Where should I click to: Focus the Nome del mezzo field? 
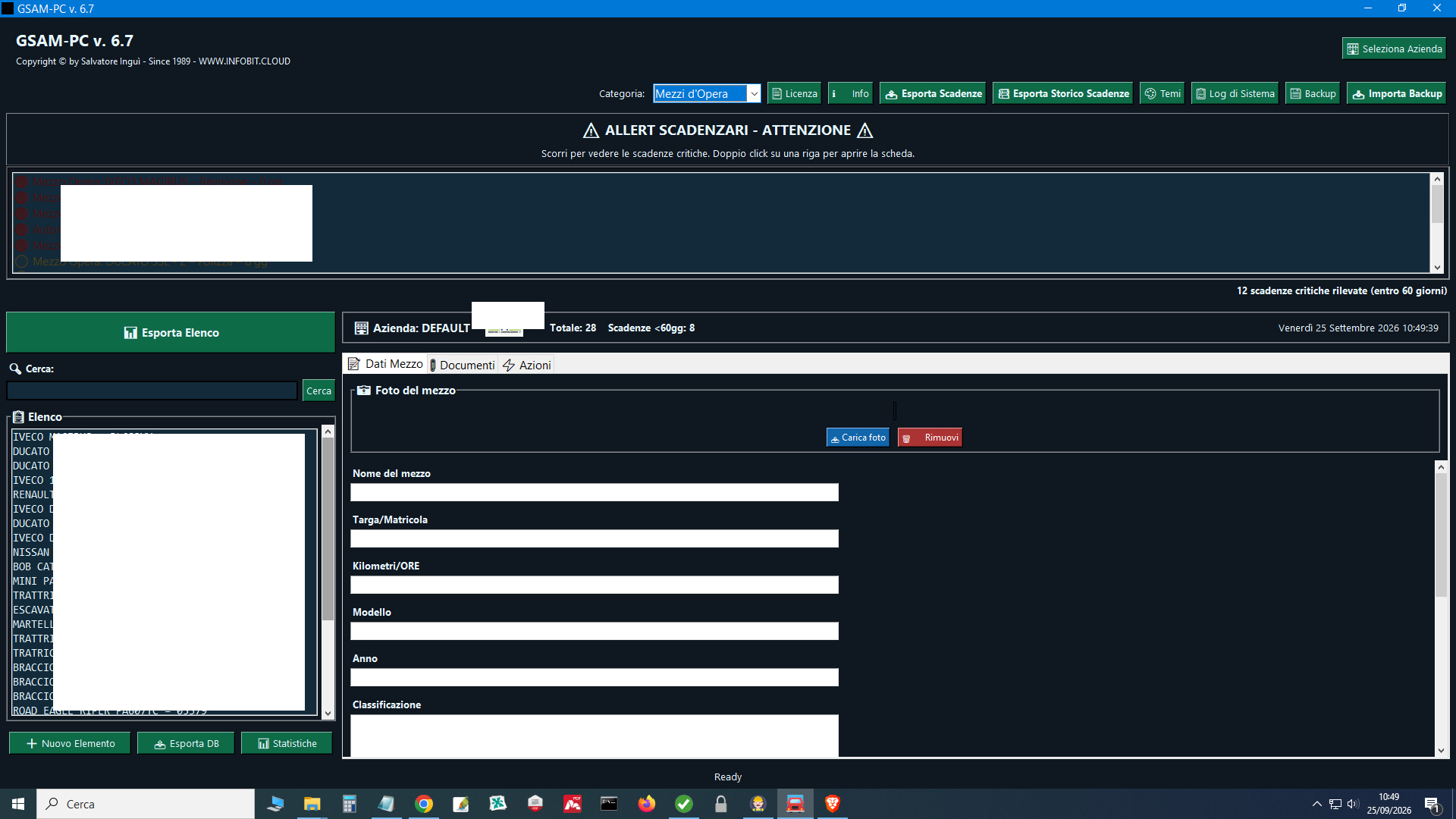tap(595, 492)
